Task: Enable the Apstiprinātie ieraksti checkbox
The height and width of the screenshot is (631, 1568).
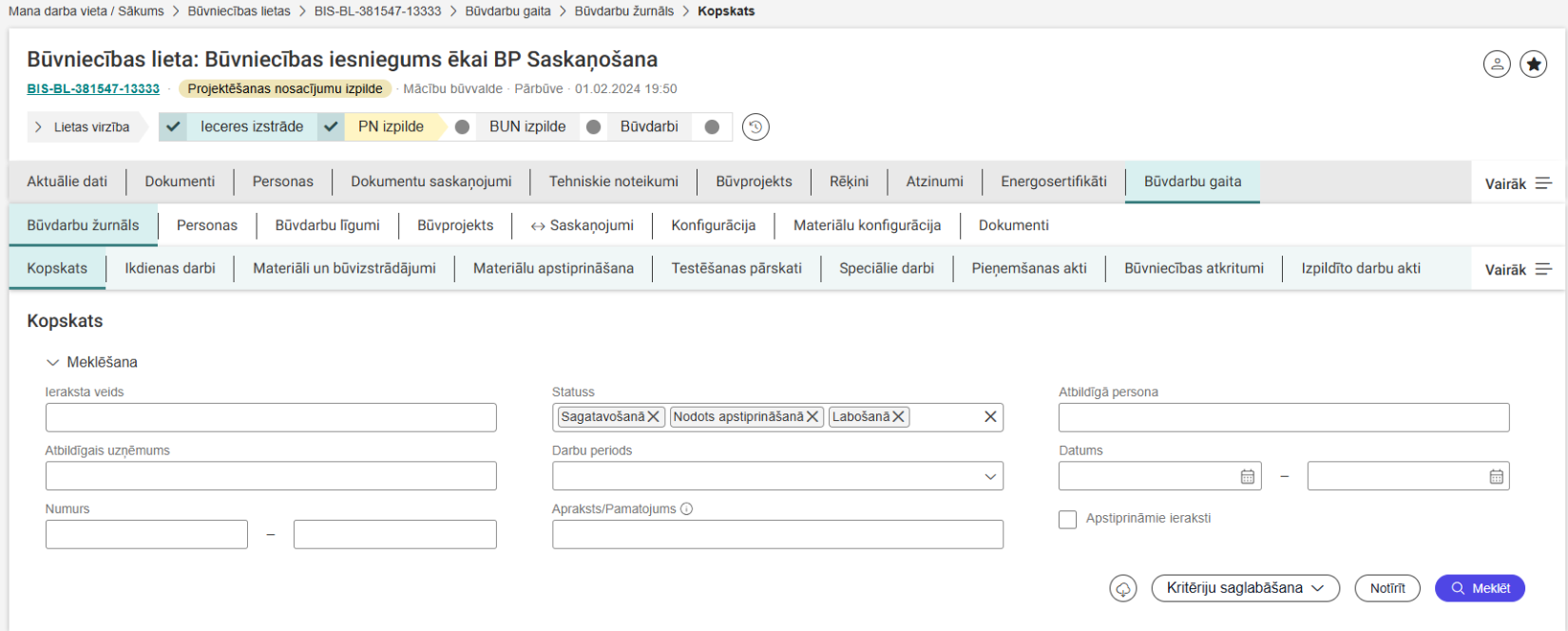Action: click(1068, 520)
